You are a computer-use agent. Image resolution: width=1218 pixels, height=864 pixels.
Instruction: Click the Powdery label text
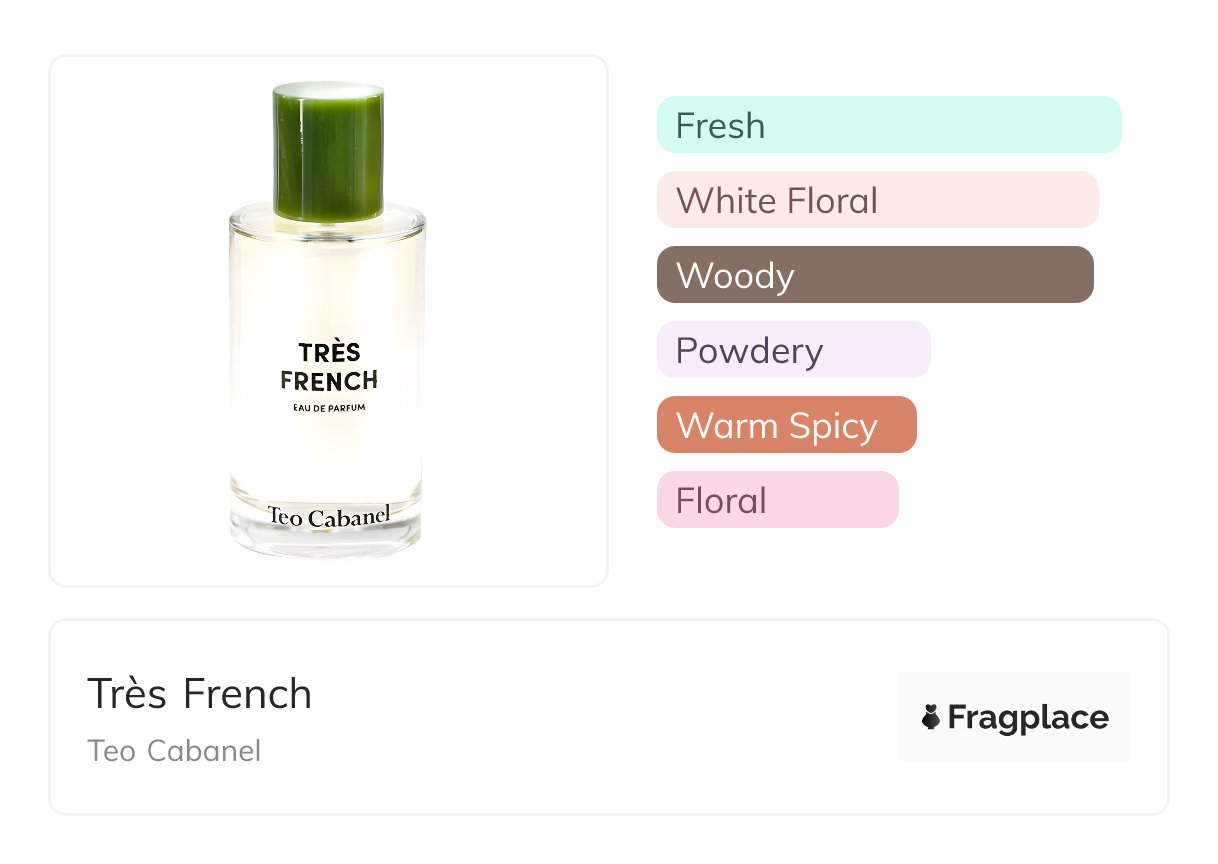point(749,350)
